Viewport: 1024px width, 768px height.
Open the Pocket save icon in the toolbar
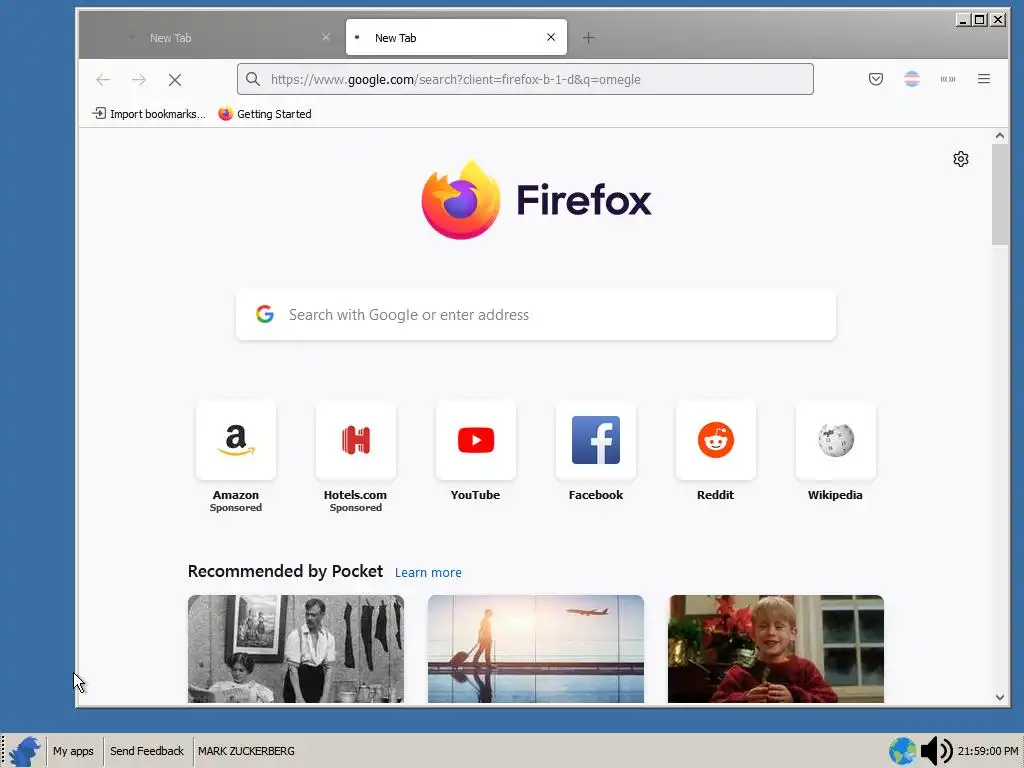[876, 79]
